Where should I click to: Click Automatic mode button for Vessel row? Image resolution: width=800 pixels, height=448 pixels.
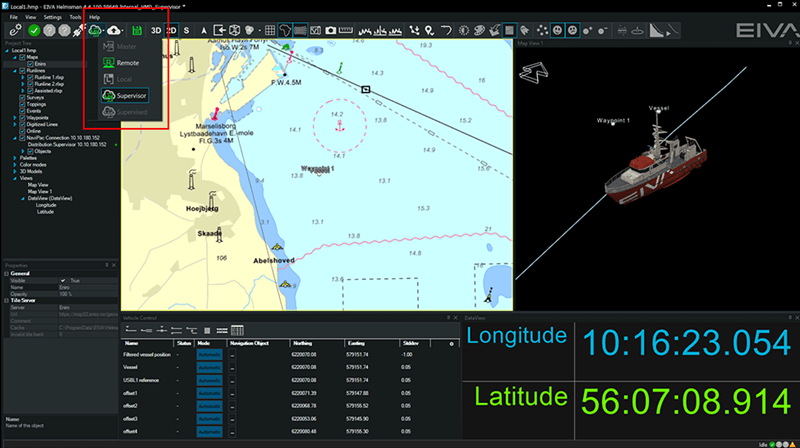pyautogui.click(x=210, y=367)
